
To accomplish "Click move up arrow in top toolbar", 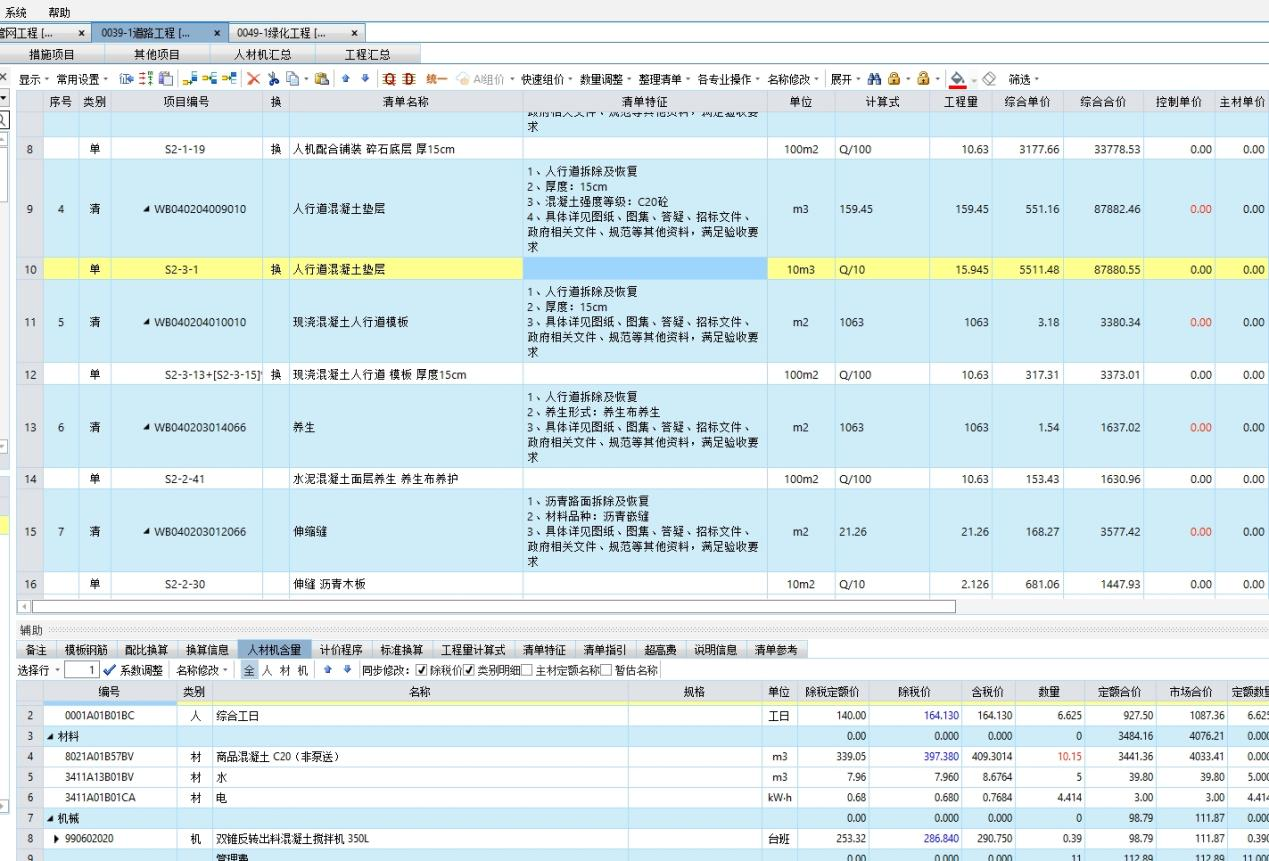I will pyautogui.click(x=346, y=78).
